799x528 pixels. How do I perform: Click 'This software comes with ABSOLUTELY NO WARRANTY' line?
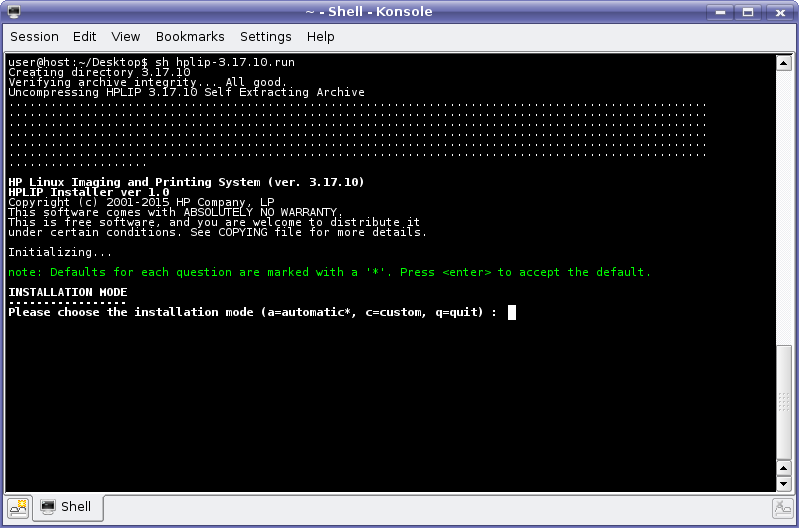[176, 212]
